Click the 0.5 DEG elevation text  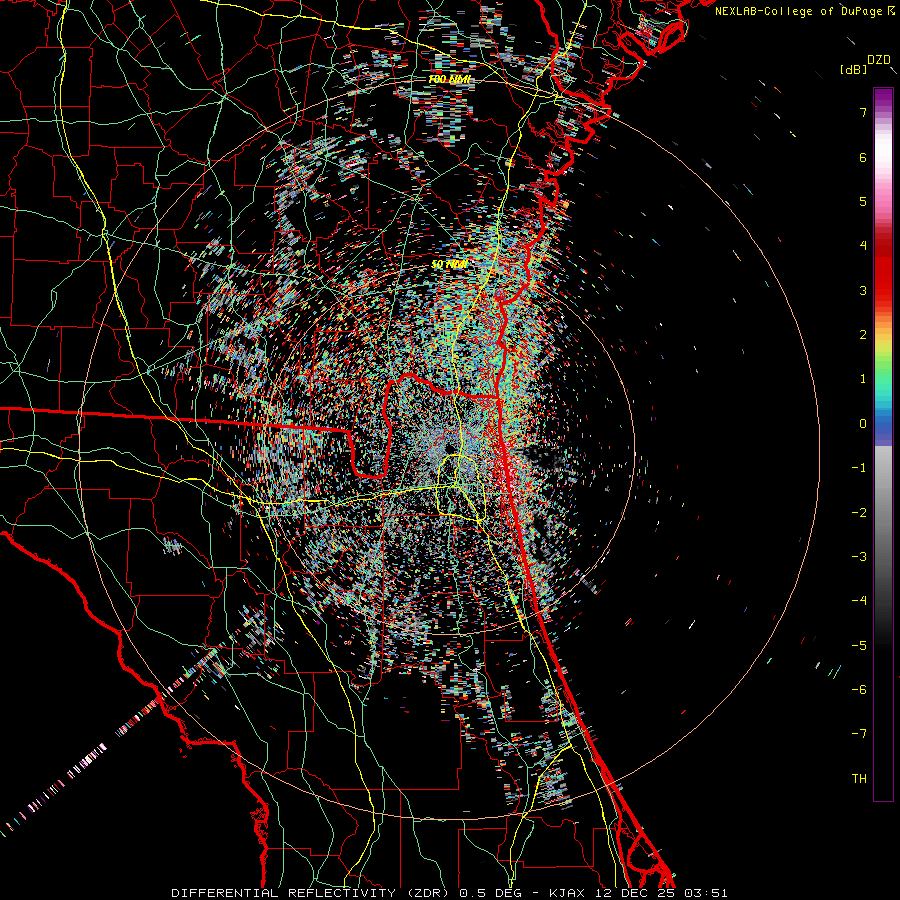(x=491, y=893)
